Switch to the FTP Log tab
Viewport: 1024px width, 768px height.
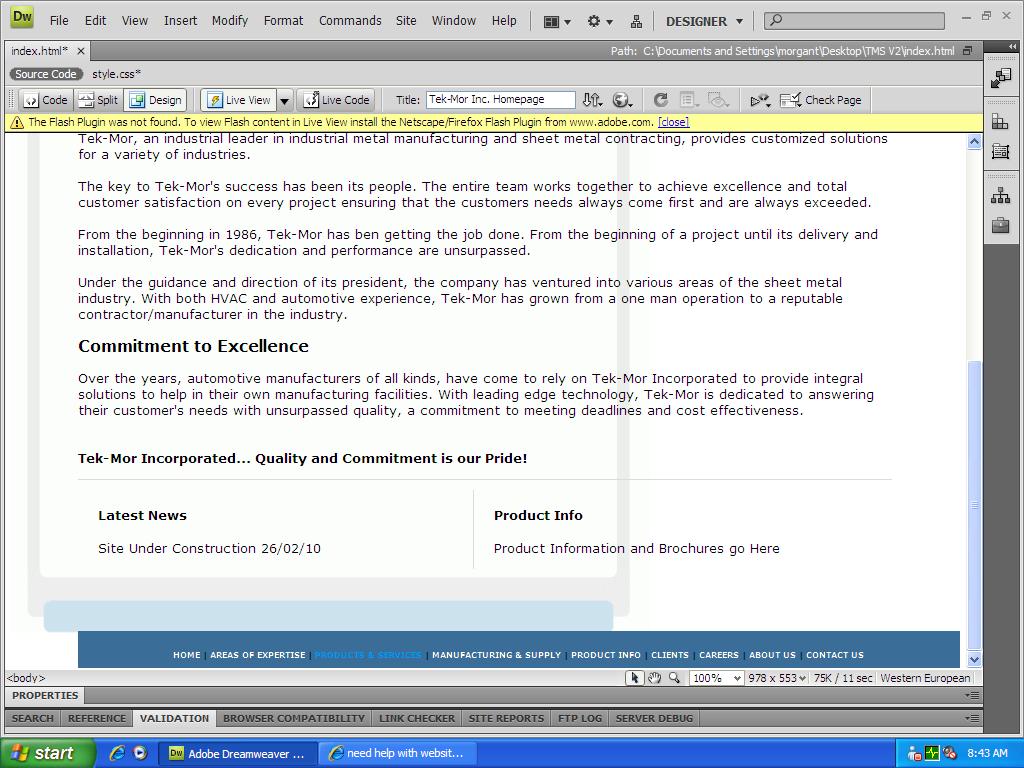(580, 718)
